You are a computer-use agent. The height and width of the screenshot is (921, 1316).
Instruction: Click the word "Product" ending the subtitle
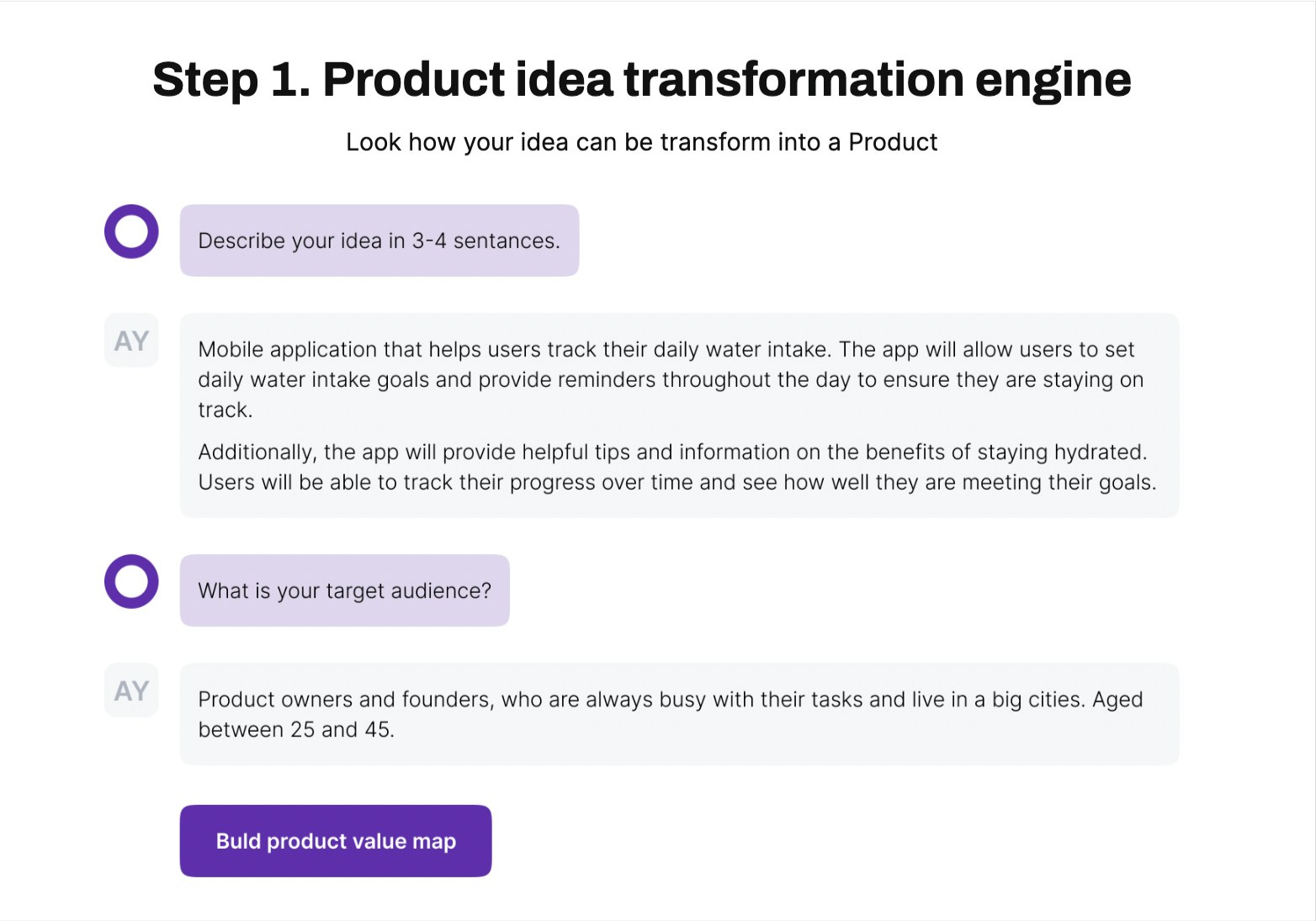(x=893, y=142)
